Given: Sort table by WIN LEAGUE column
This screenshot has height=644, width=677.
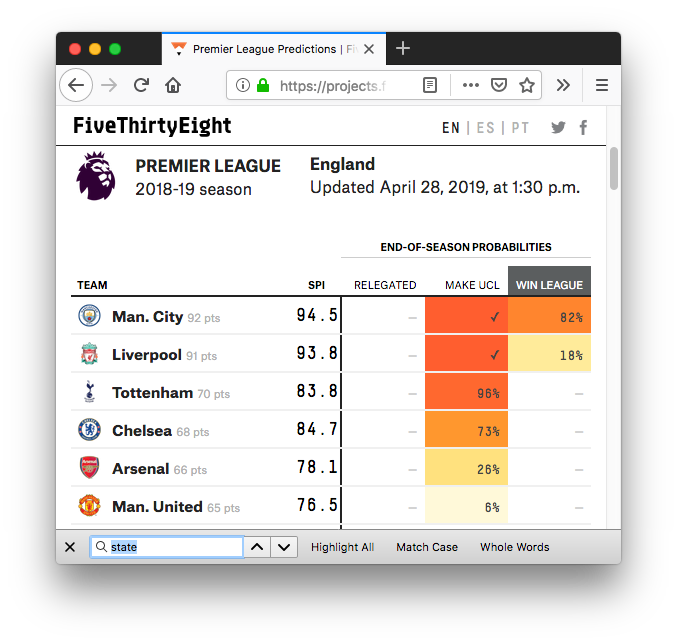Looking at the screenshot, I should pos(549,285).
